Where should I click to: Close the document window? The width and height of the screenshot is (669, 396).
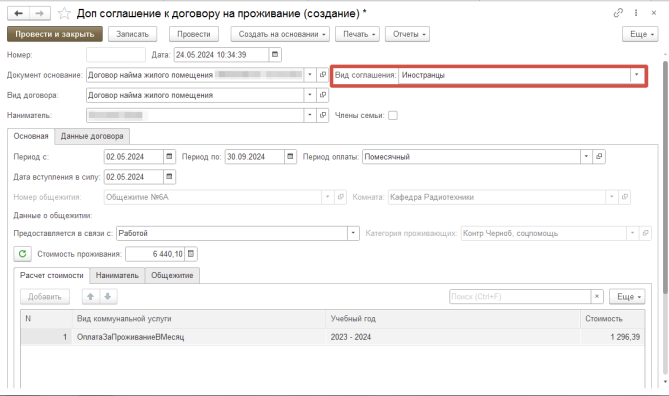[x=654, y=13]
